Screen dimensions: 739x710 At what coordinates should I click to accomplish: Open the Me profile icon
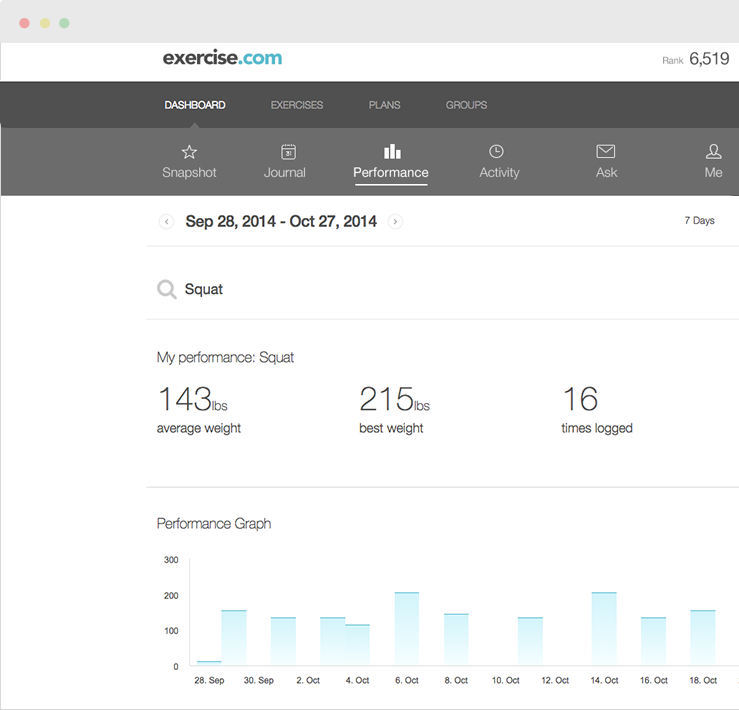pyautogui.click(x=714, y=151)
